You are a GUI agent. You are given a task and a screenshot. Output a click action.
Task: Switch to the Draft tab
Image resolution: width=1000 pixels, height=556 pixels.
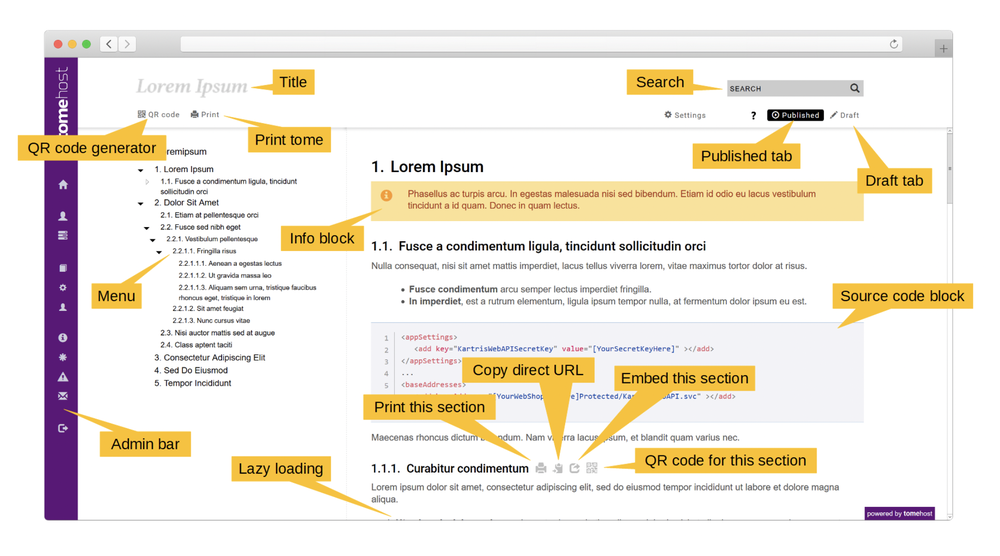pyautogui.click(x=844, y=116)
